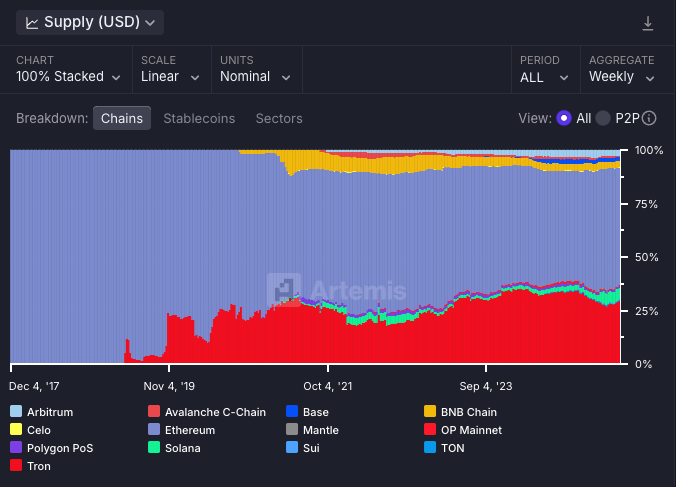
Task: Click the Dec 4, '17 axis date label
Action: pos(34,386)
